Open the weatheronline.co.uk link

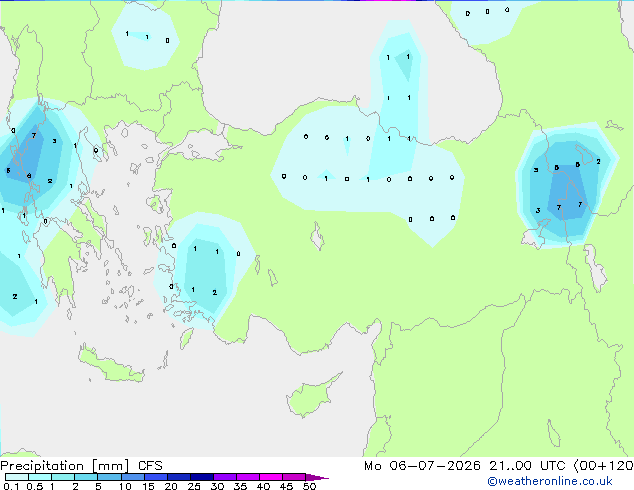click(550, 481)
